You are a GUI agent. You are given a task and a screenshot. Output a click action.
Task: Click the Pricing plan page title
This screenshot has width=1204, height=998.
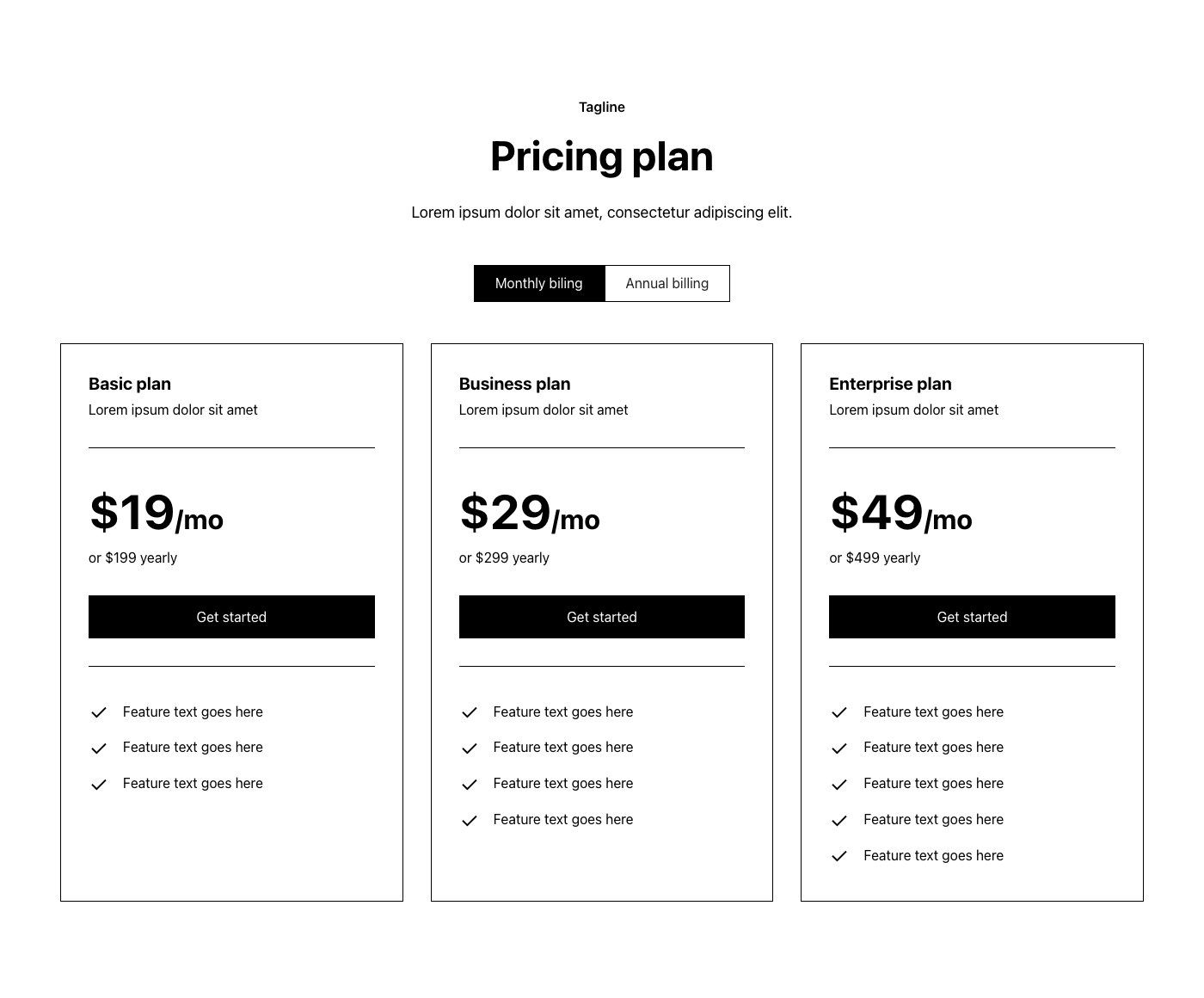click(602, 157)
